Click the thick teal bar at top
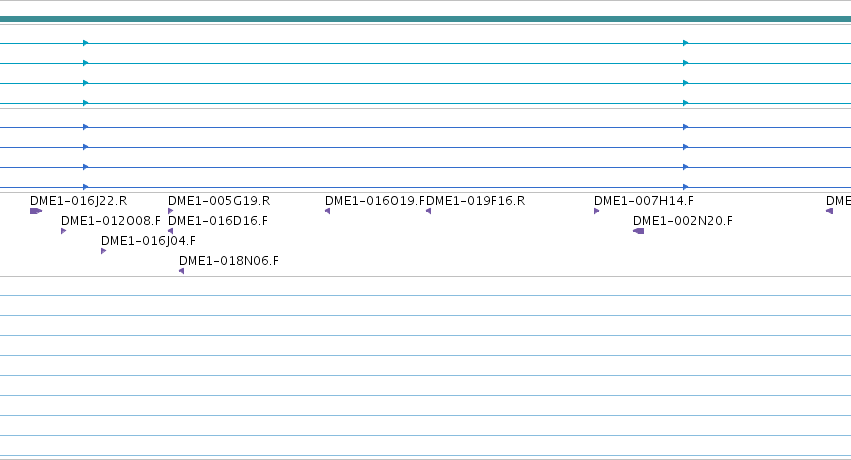Viewport: 851px width, 460px height. pos(426,19)
